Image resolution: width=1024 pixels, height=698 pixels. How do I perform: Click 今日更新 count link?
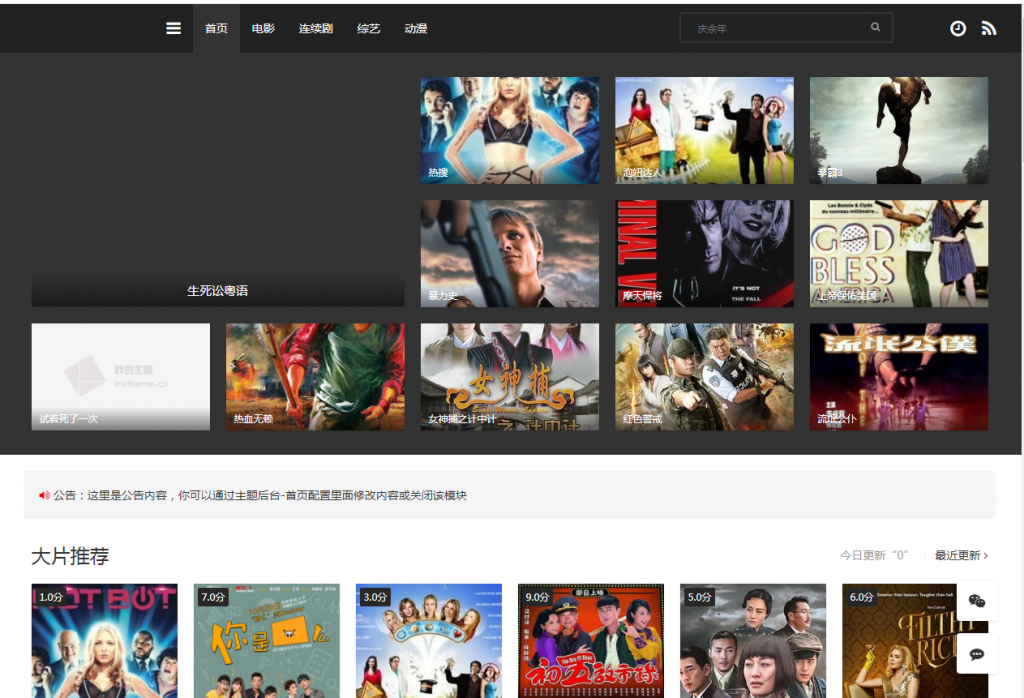click(873, 556)
